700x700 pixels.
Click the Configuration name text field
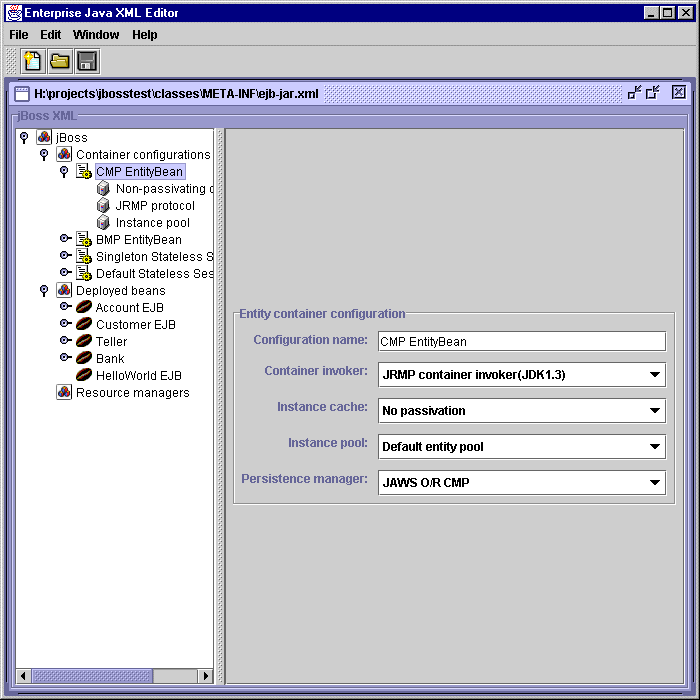pyautogui.click(x=521, y=341)
